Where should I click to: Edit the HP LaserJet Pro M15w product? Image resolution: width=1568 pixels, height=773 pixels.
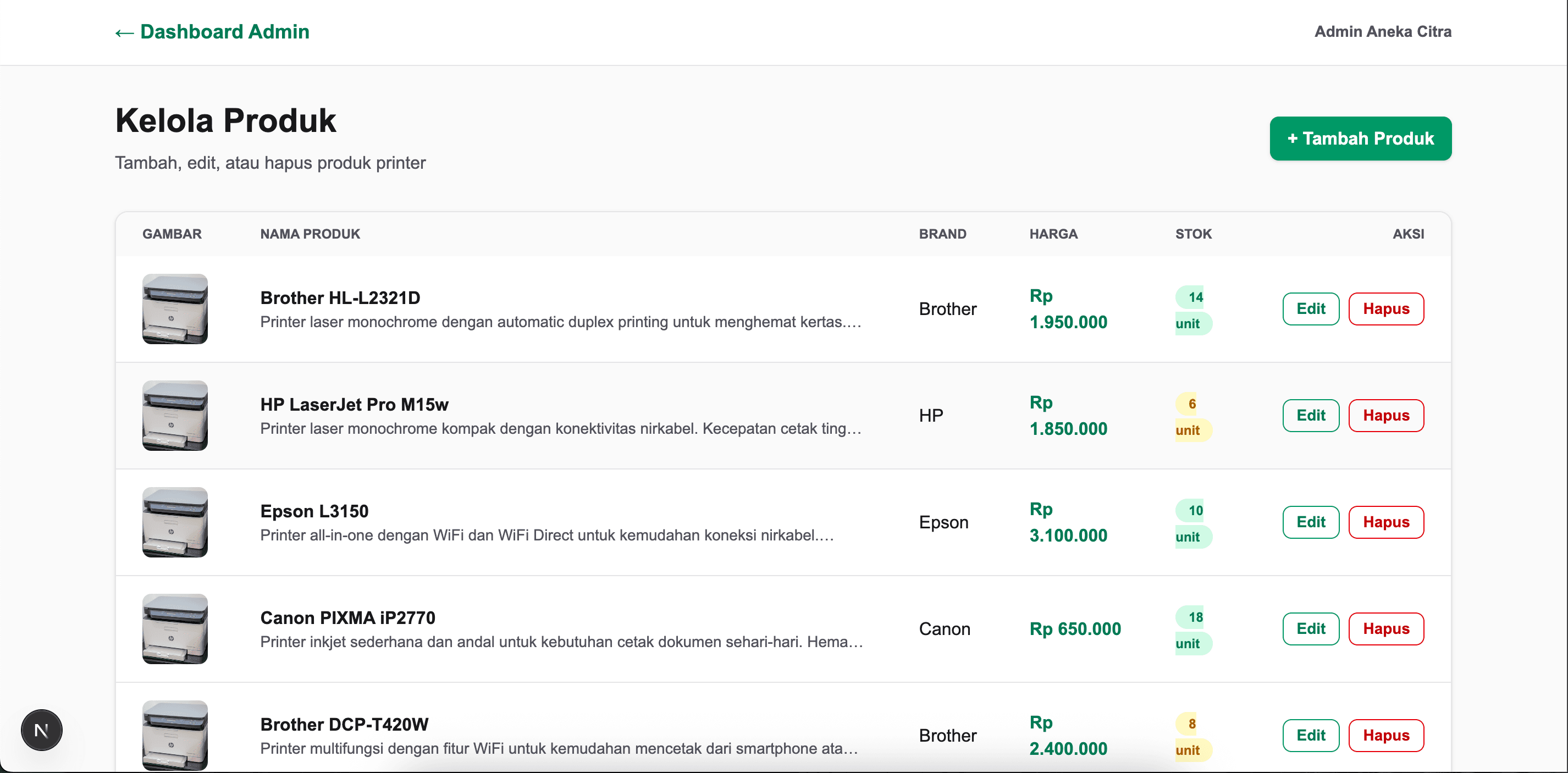[x=1311, y=415]
